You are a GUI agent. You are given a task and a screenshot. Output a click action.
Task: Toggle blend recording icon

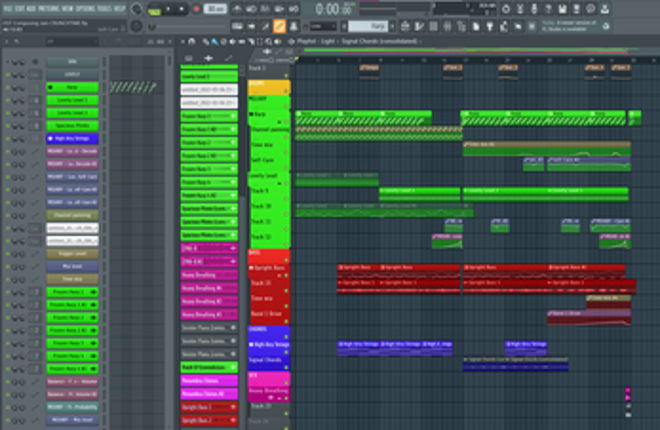tap(279, 9)
